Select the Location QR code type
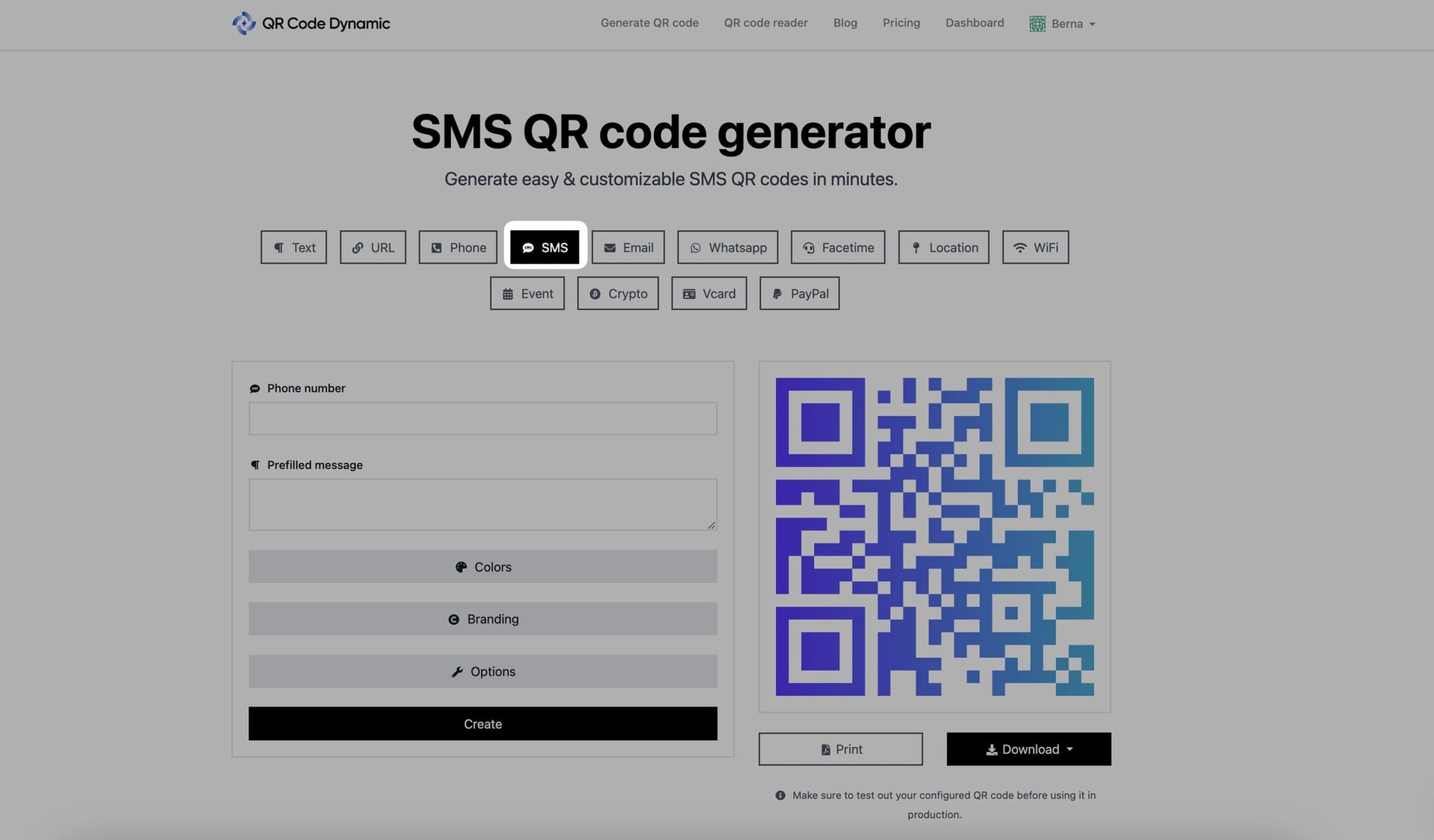 [x=943, y=246]
